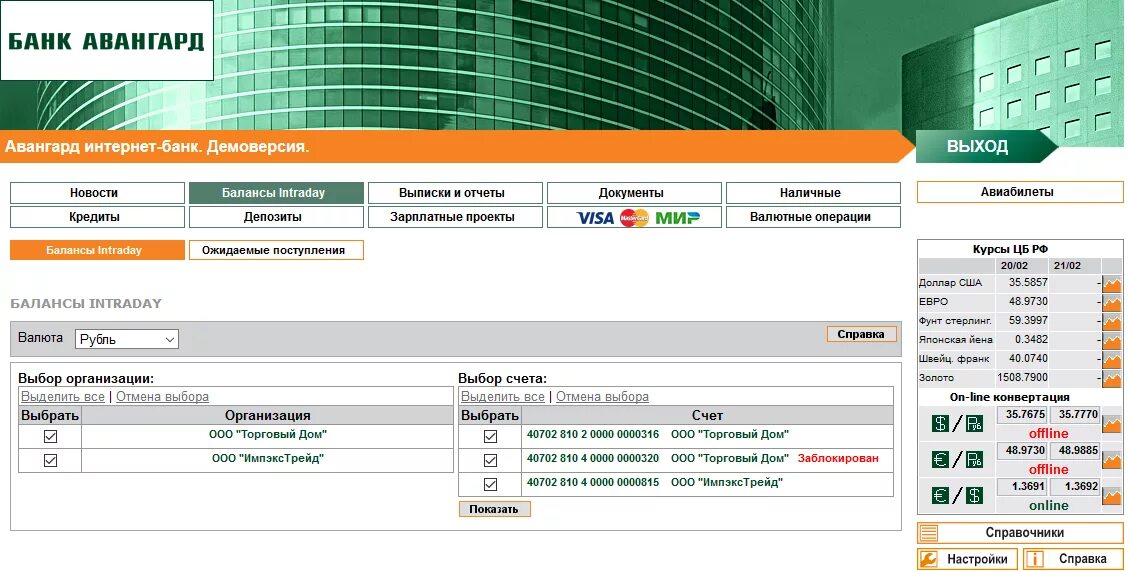Viewport: 1128px width, 571px height.
Task: Click Доллар США rate 35.5857
Action: pos(1027,283)
